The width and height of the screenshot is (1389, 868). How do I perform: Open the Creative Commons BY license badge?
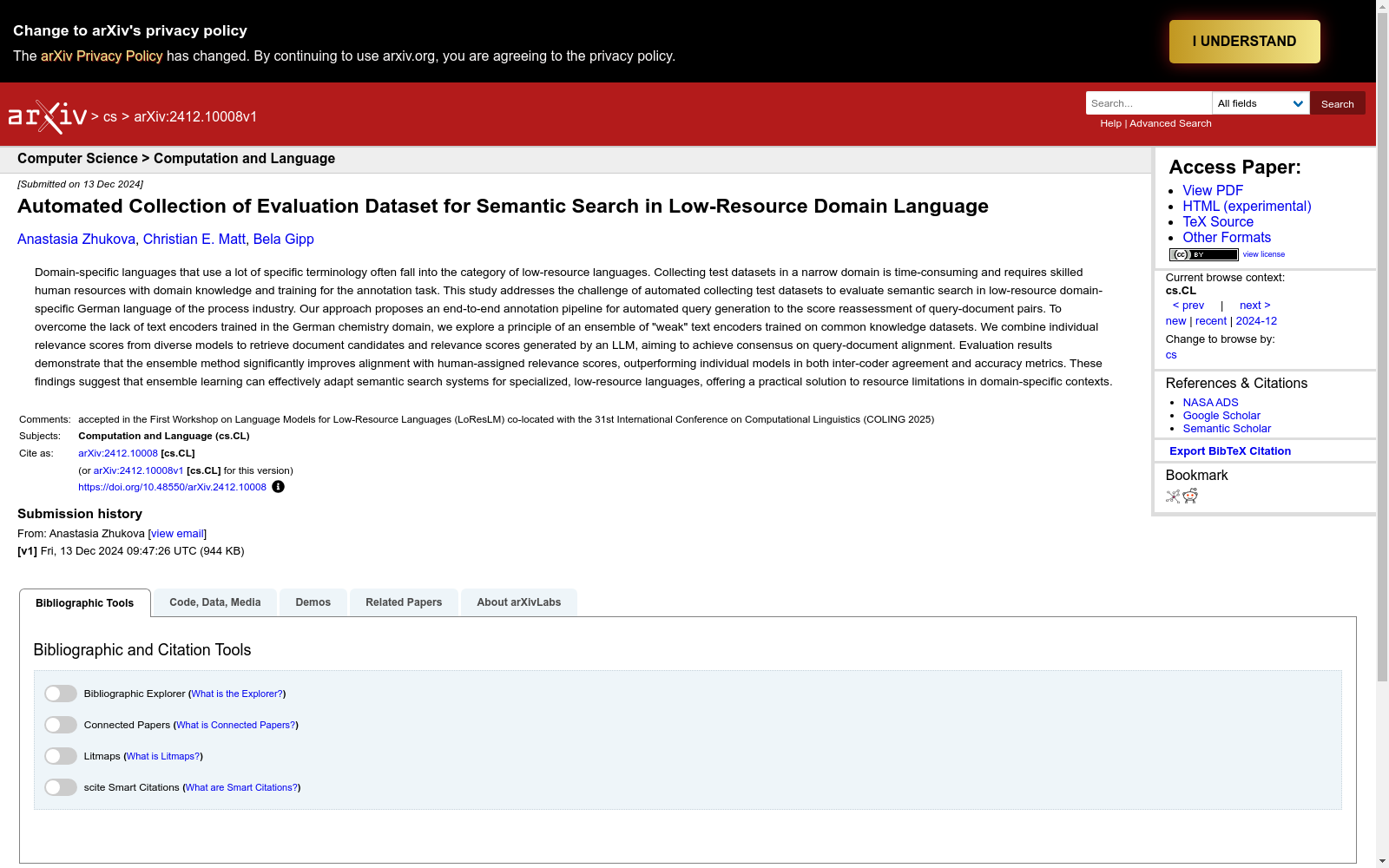(x=1203, y=254)
